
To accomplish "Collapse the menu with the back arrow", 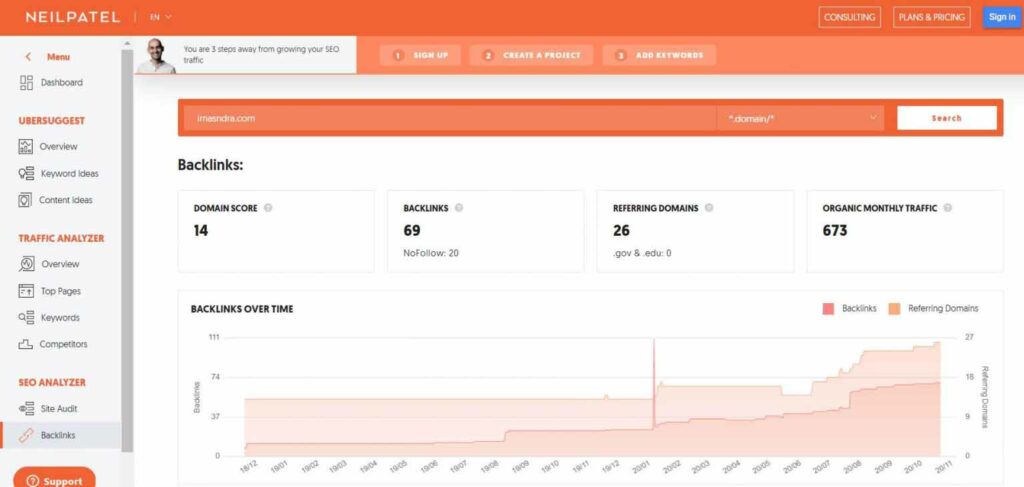I will pyautogui.click(x=28, y=57).
